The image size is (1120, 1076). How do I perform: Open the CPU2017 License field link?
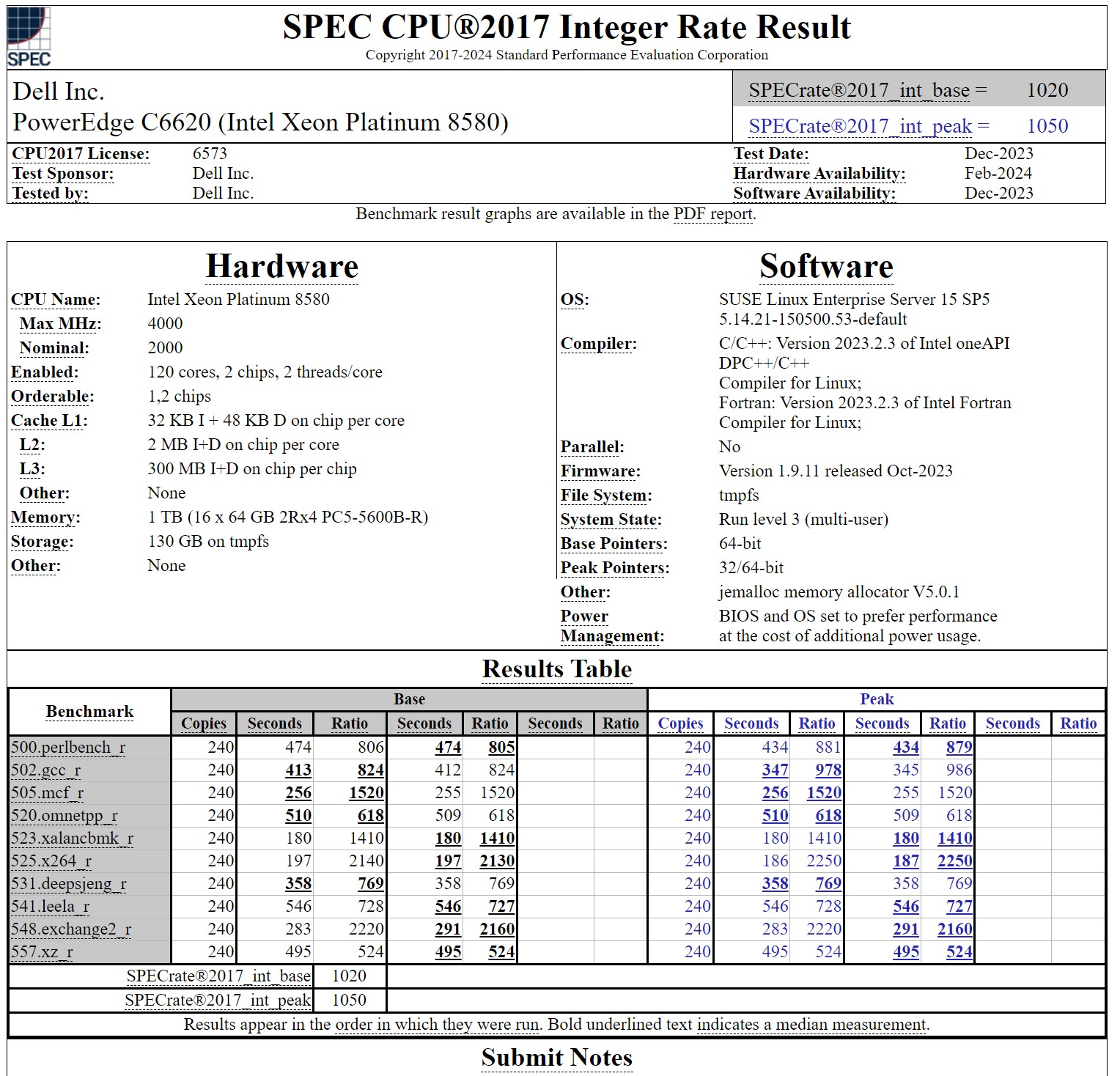point(81,154)
